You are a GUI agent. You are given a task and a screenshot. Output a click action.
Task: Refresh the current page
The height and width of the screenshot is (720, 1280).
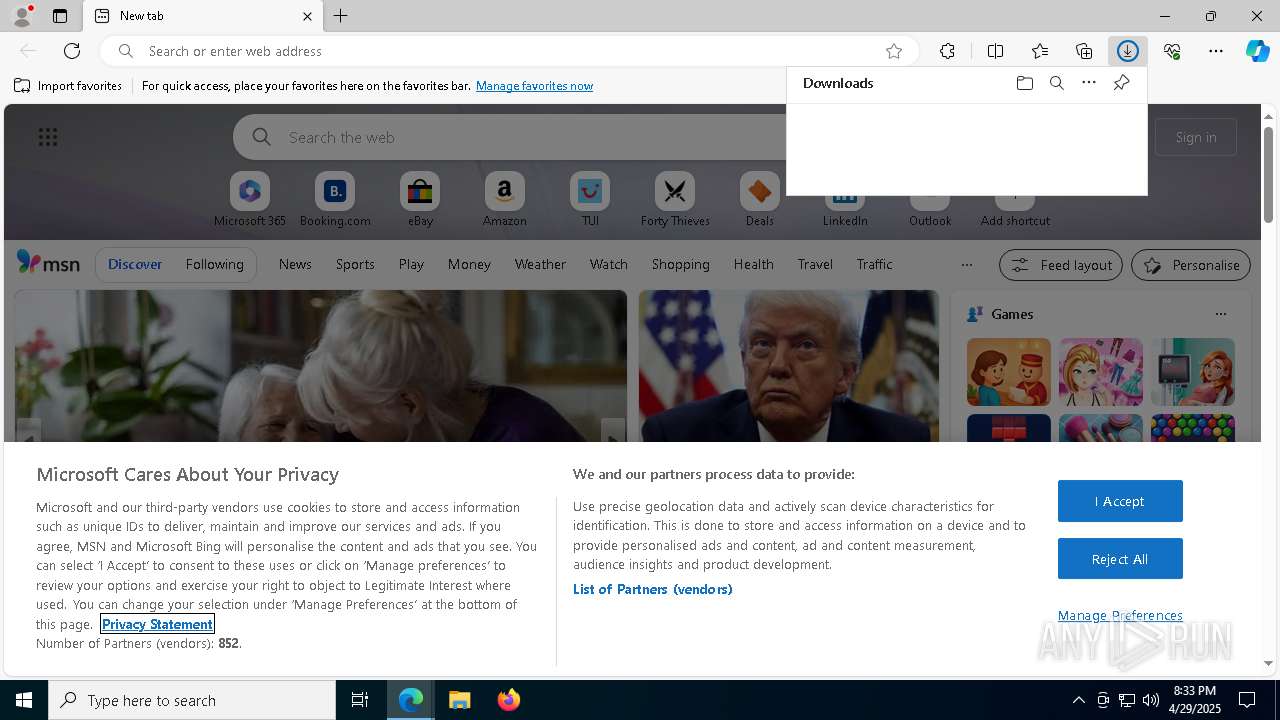pos(72,51)
